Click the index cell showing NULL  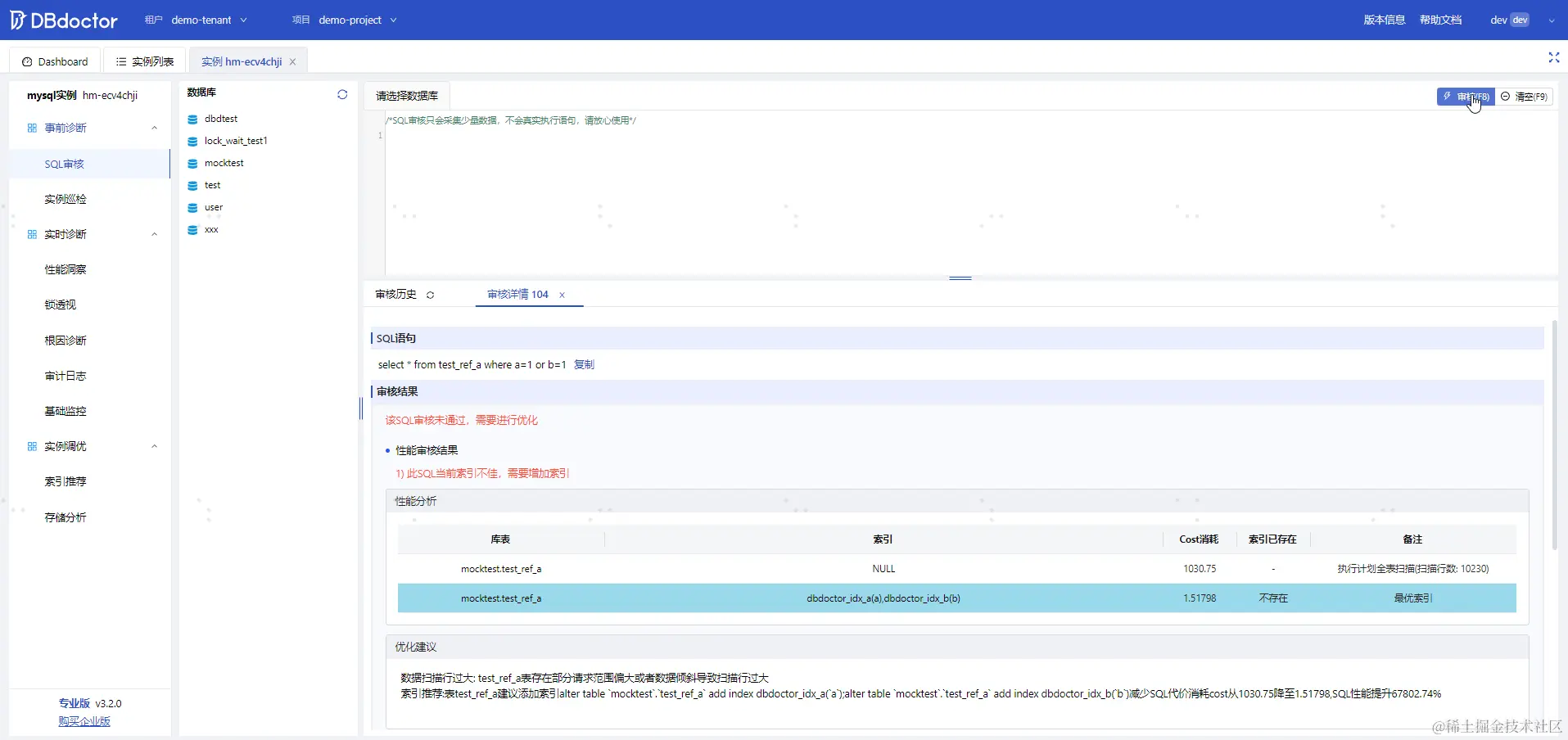point(883,569)
